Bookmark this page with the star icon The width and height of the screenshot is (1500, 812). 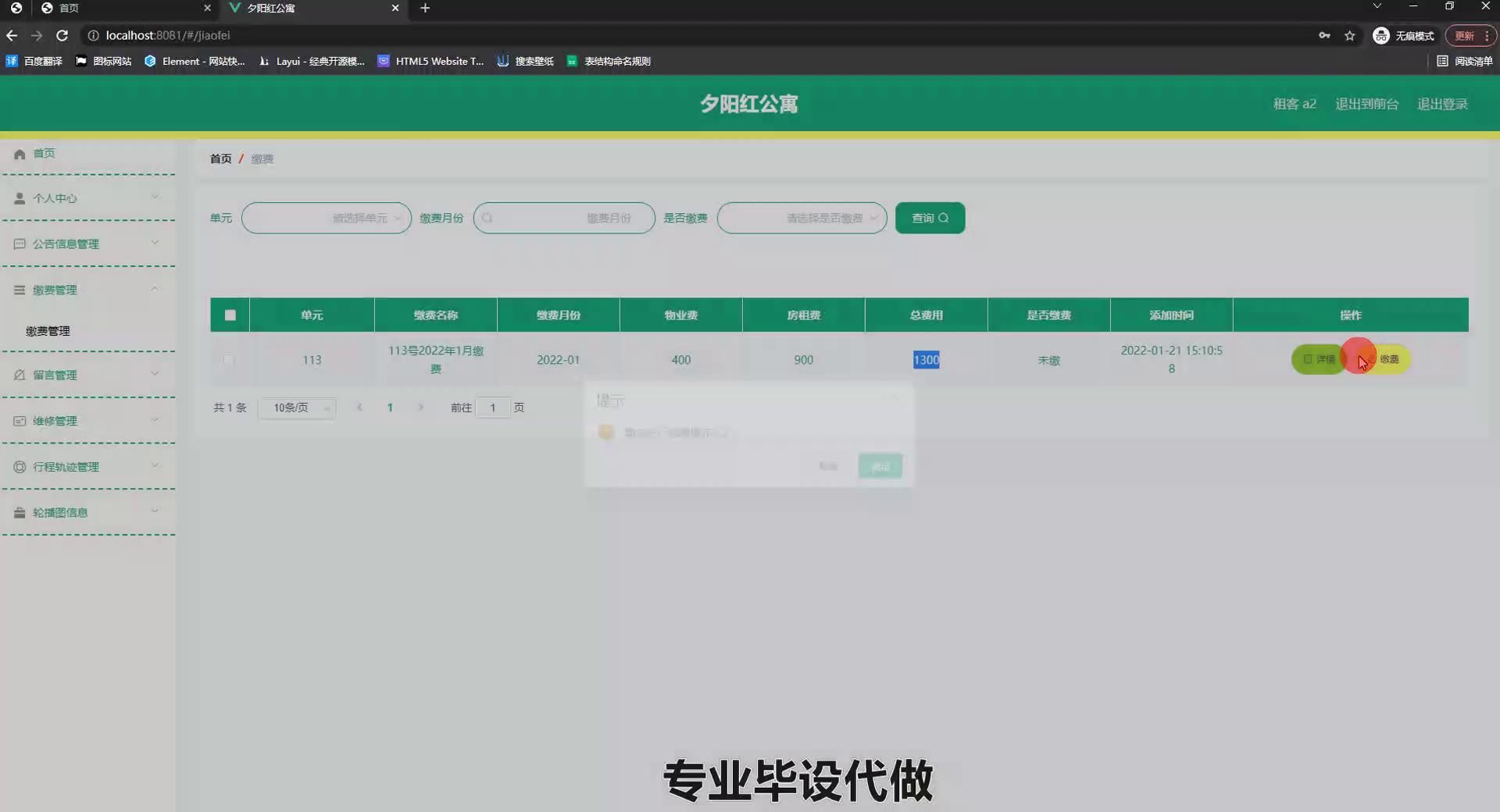(1349, 36)
